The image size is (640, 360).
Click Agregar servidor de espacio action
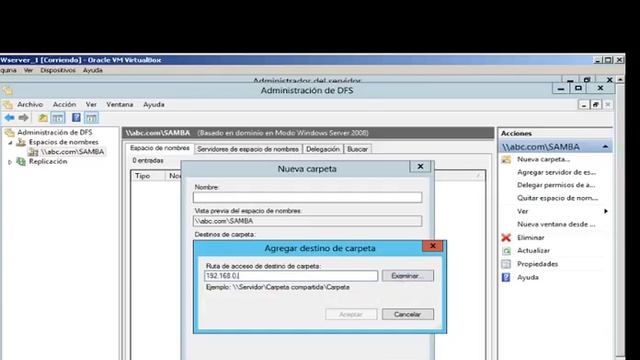(x=556, y=172)
